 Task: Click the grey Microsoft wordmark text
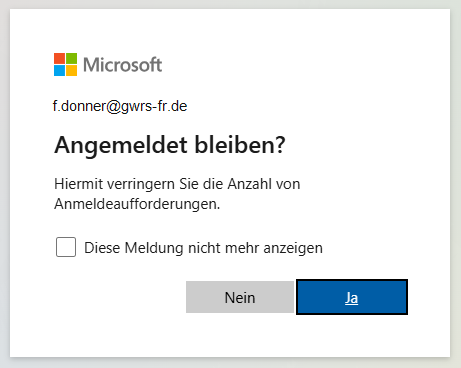pos(122,65)
